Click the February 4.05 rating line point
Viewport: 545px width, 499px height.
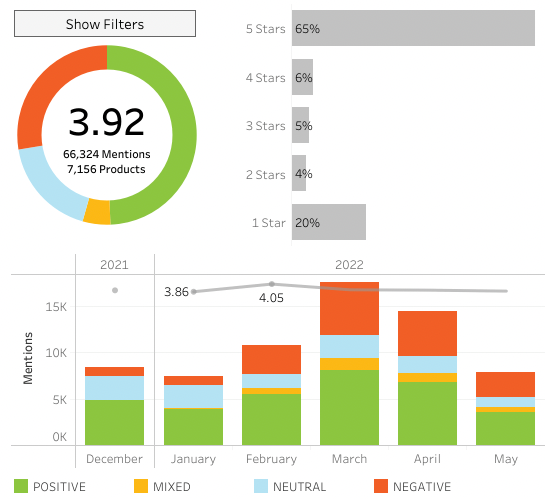click(272, 284)
